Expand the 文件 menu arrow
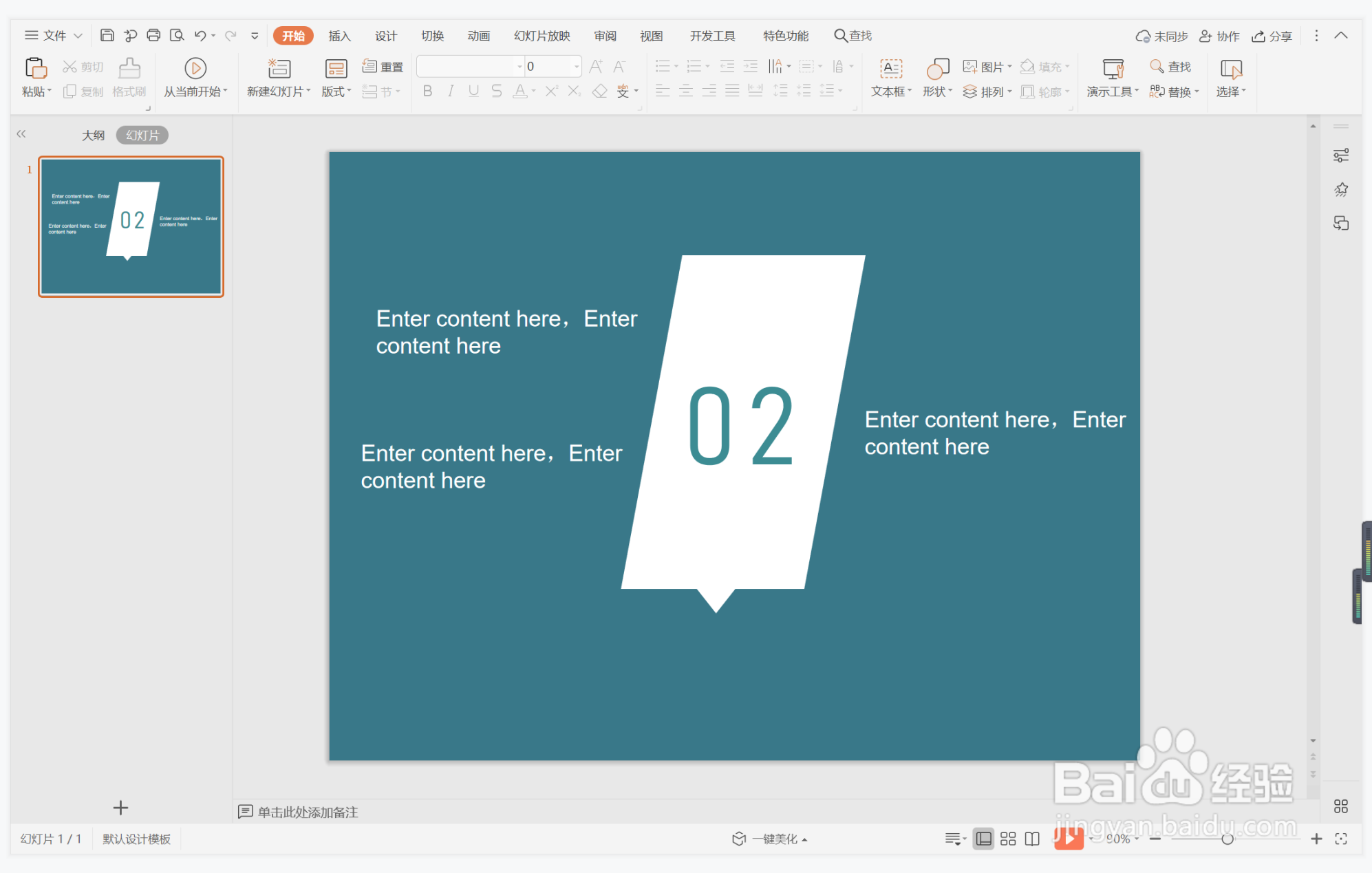 (78, 36)
